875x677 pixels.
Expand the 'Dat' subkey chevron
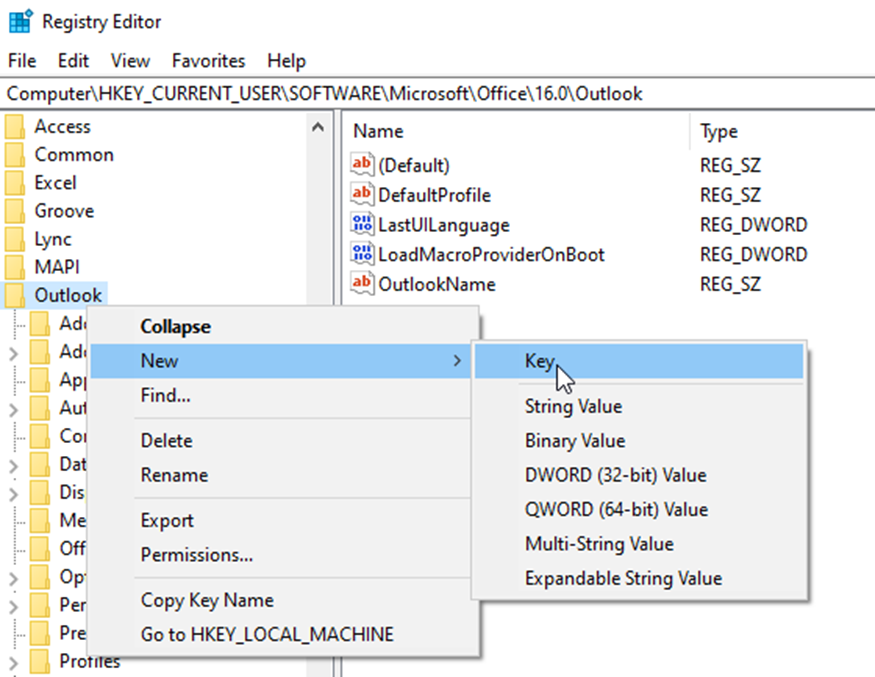(x=13, y=466)
